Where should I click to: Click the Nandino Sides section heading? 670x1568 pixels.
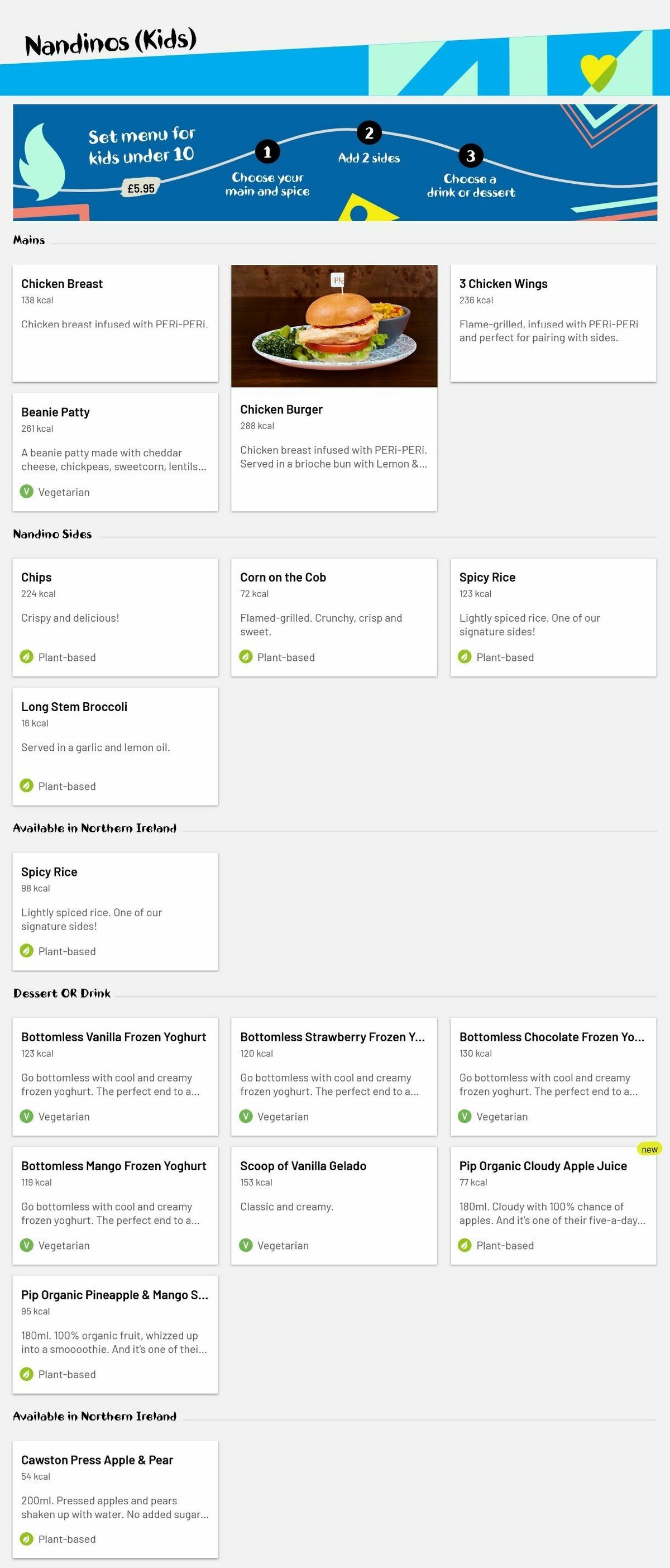tap(52, 535)
